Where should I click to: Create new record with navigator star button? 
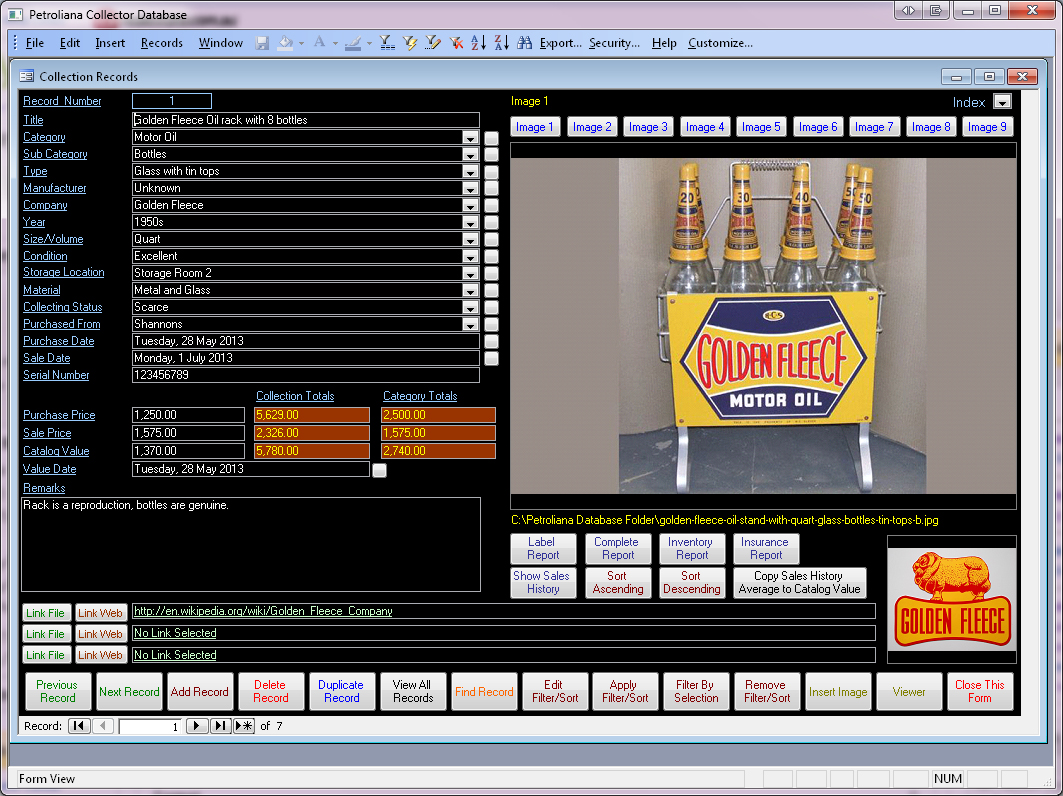[244, 725]
